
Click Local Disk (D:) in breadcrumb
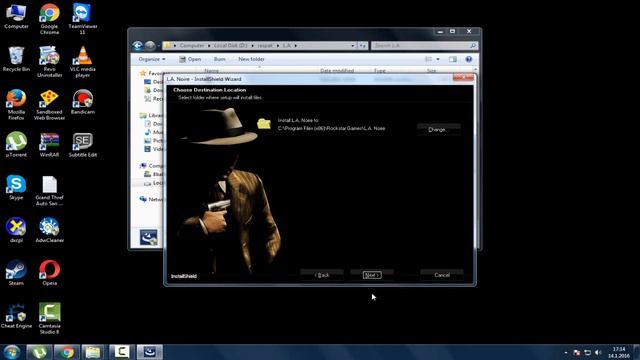(231, 46)
